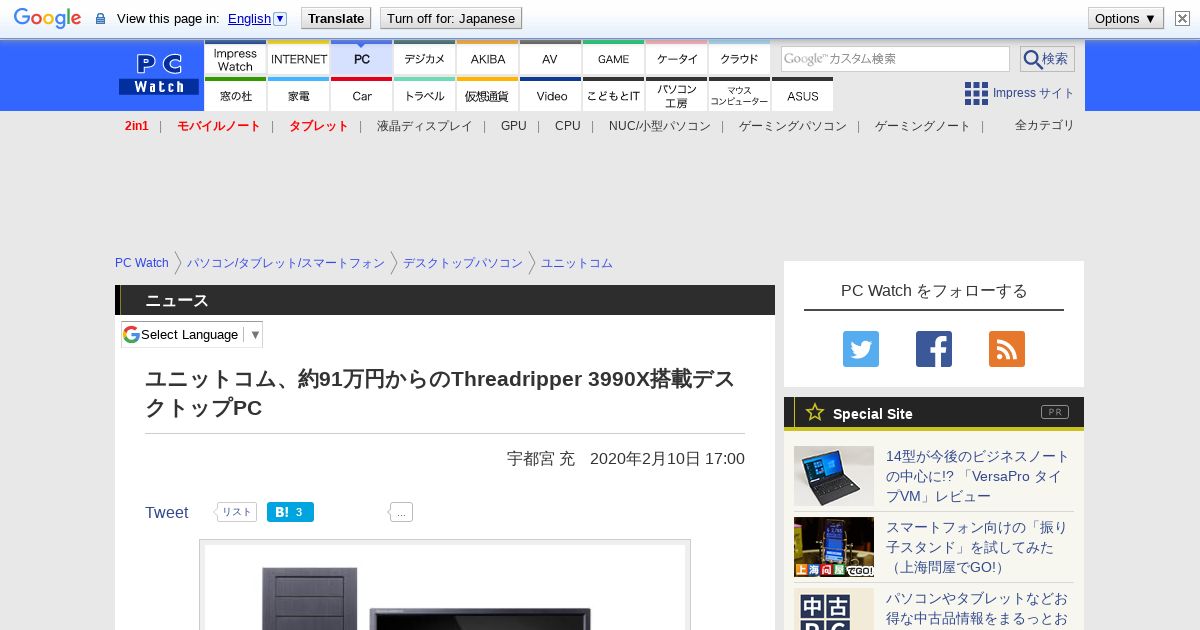Click the VersaPro laptop thumbnail
This screenshot has width=1200, height=630.
pyautogui.click(x=834, y=476)
